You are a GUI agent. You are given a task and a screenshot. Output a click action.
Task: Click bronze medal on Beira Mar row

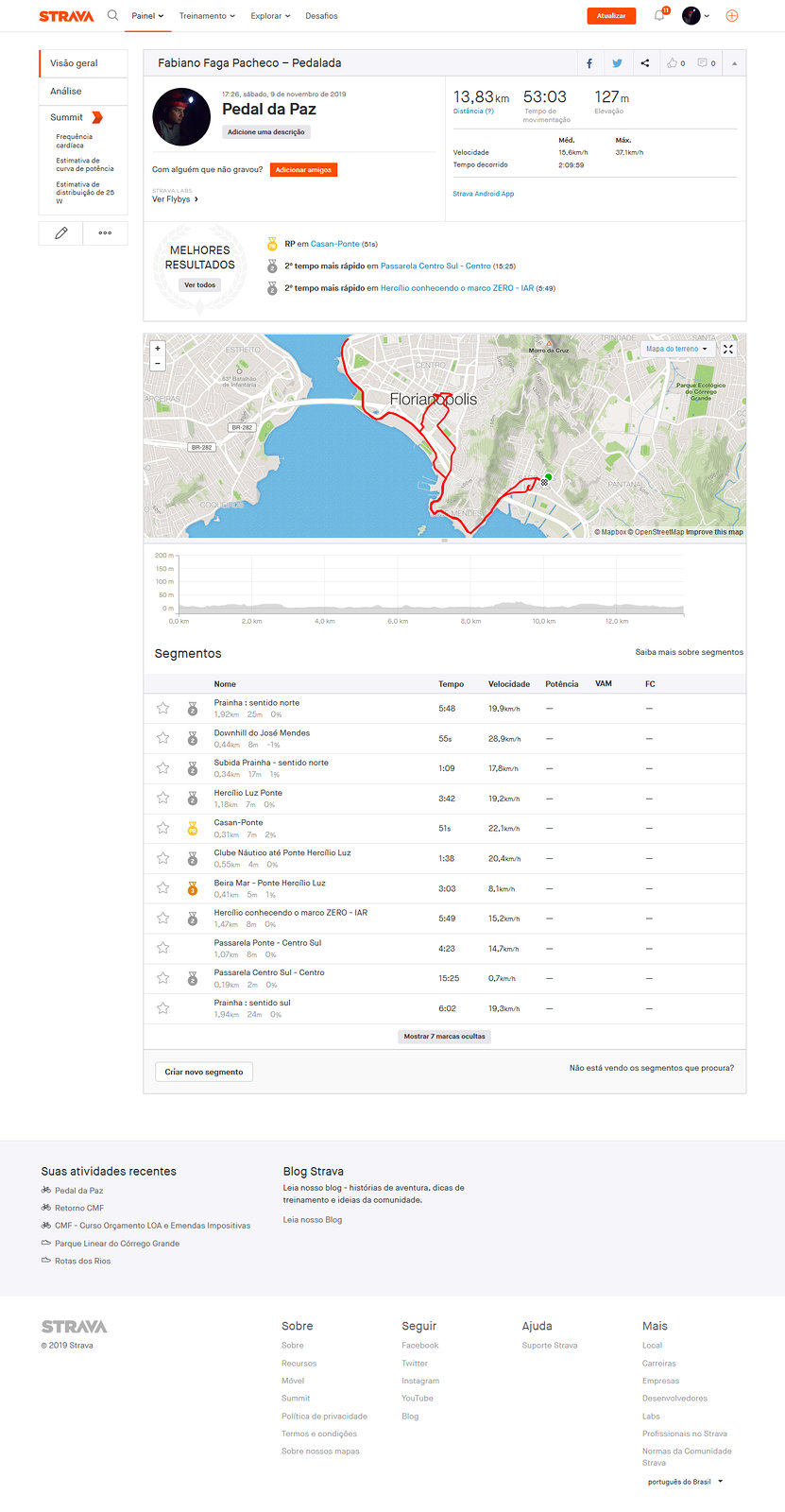coord(193,888)
